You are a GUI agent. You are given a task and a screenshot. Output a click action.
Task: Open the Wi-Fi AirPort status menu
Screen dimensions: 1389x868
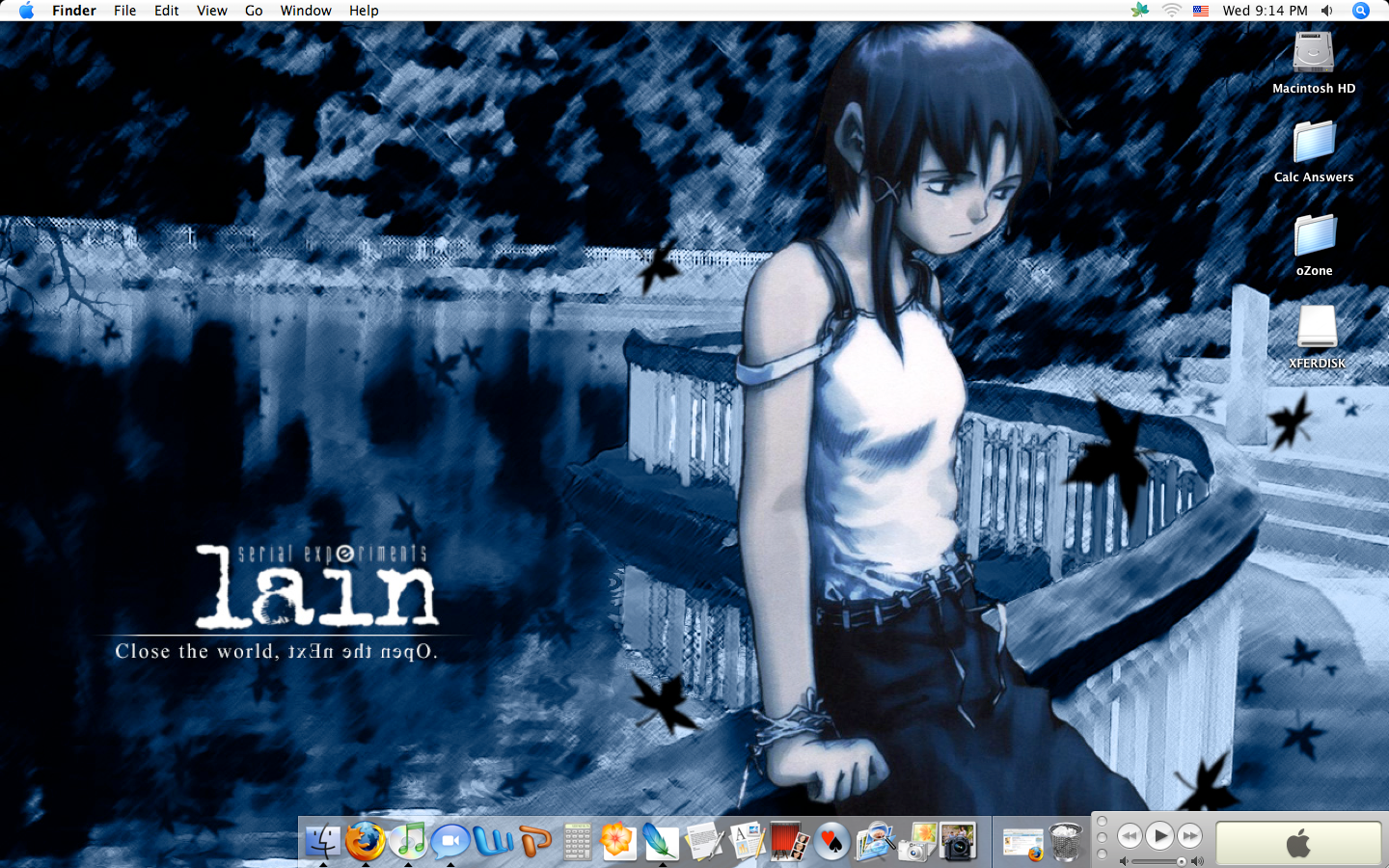(x=1171, y=11)
